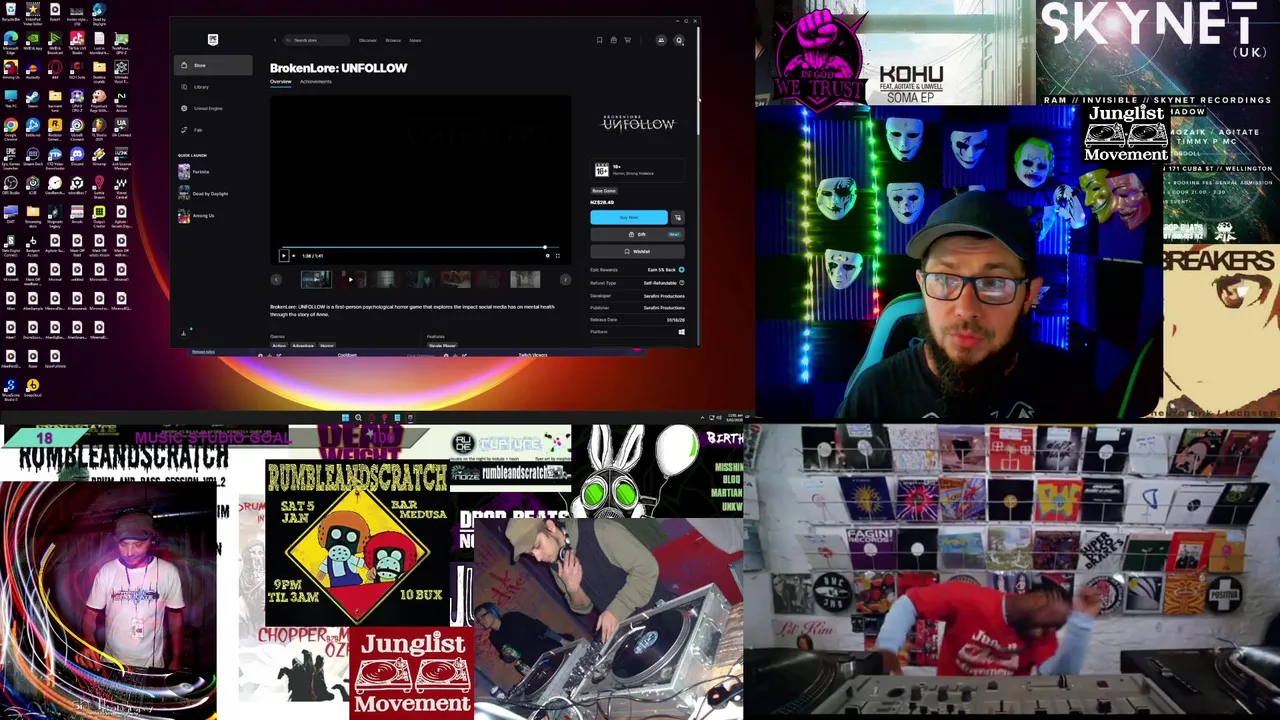
Task: Open FL Studio desktop icon
Action: click(99, 128)
